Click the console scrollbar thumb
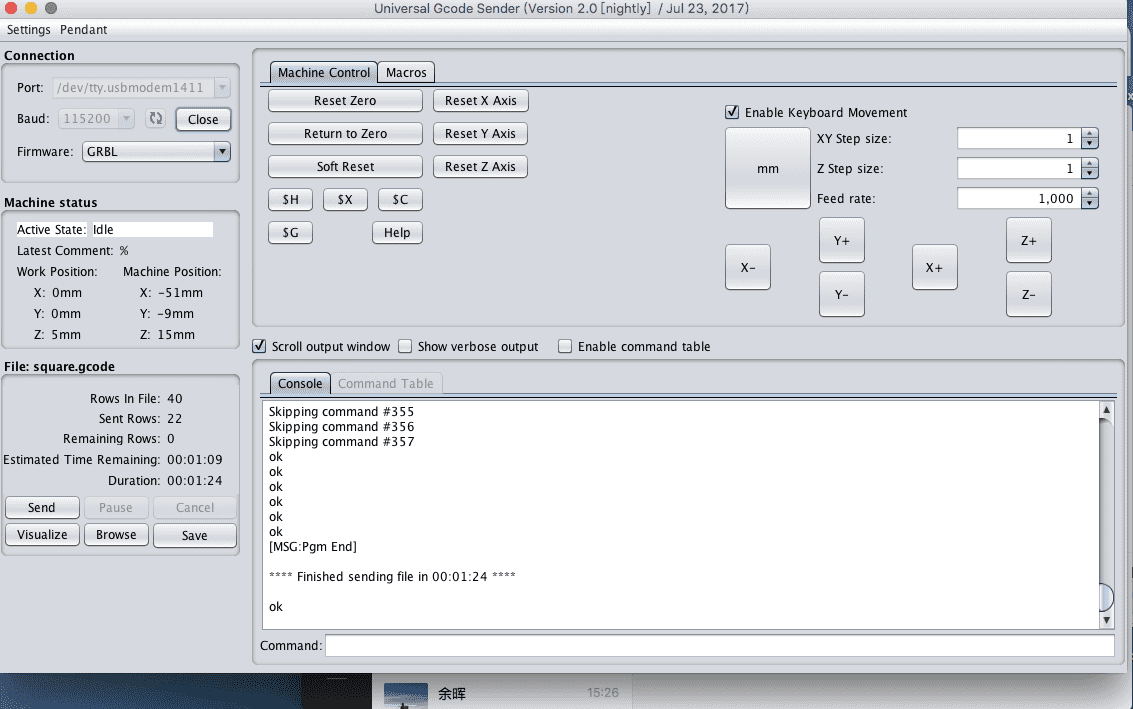Screen dimensions: 1133x709 1106,597
